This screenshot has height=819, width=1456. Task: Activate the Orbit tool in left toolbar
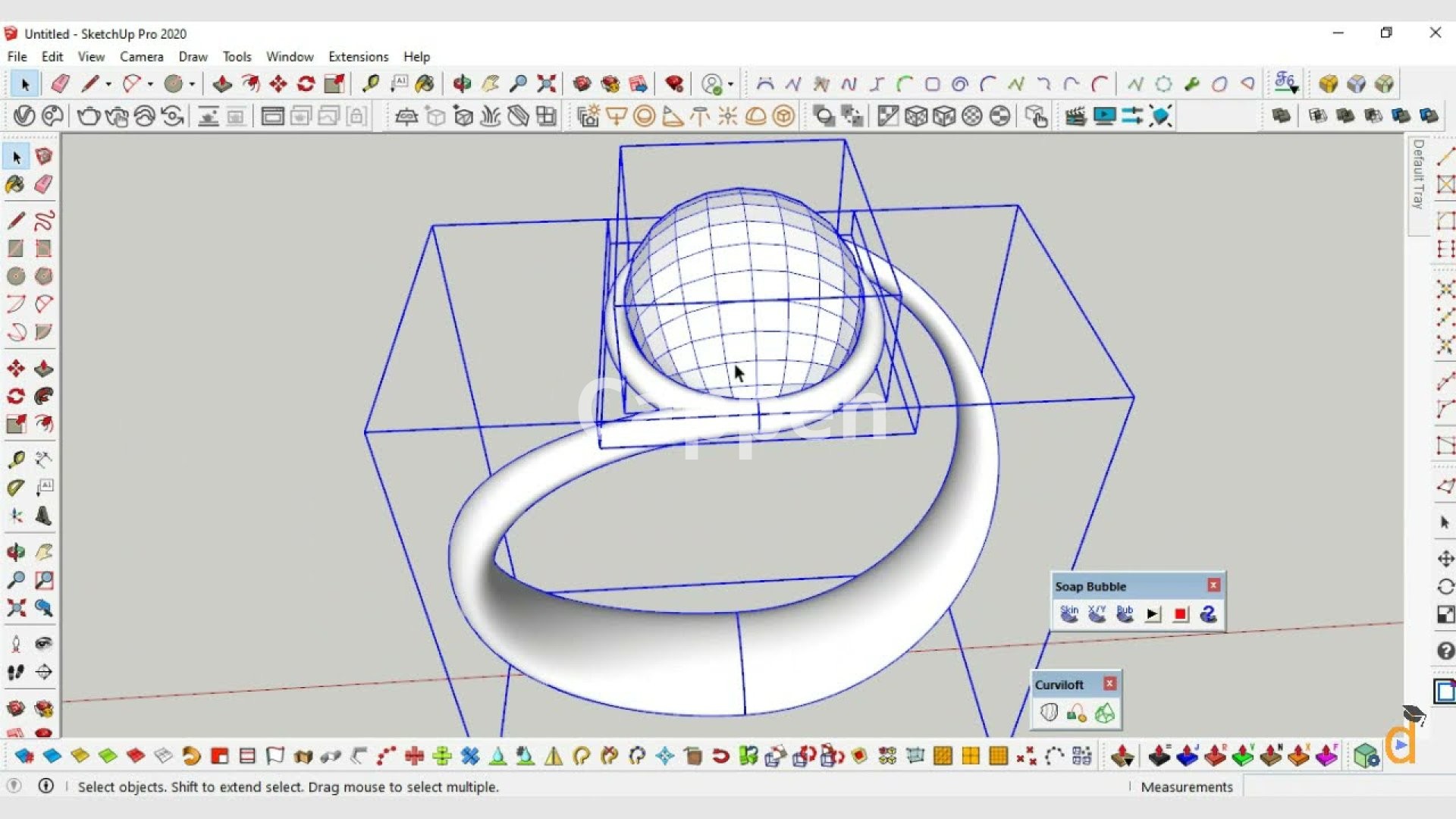pos(16,552)
